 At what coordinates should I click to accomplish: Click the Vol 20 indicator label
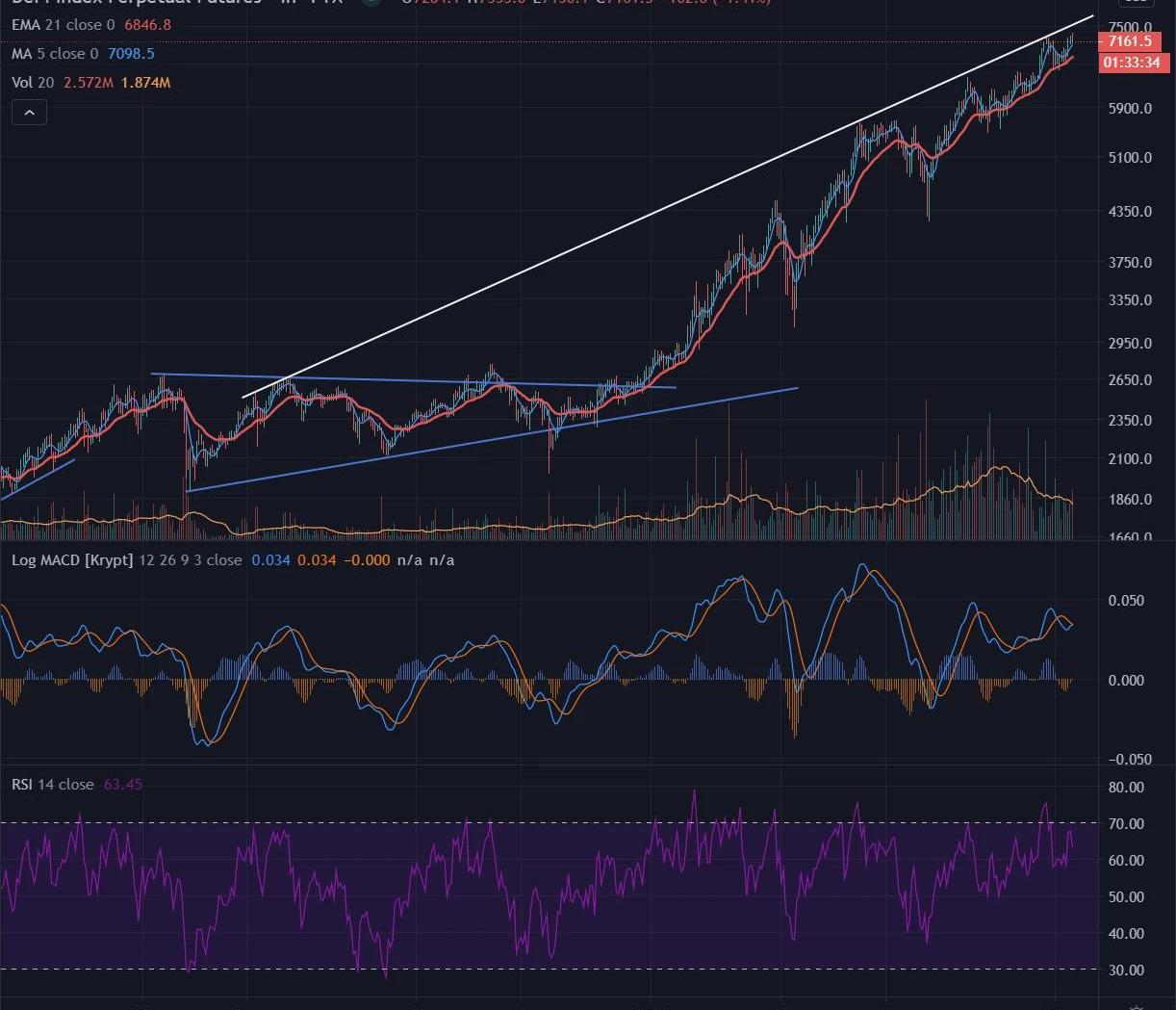(x=33, y=83)
